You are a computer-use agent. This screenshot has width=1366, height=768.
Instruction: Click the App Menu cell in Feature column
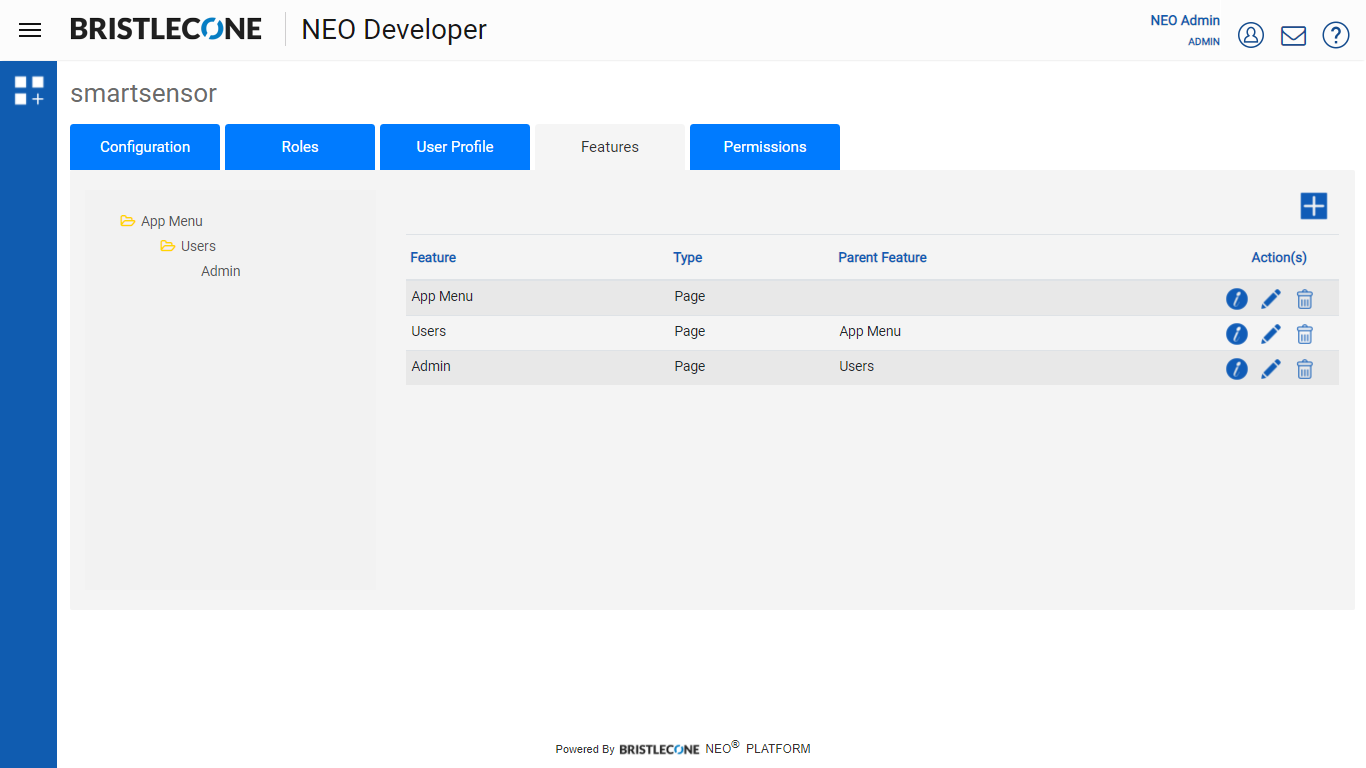pos(442,296)
